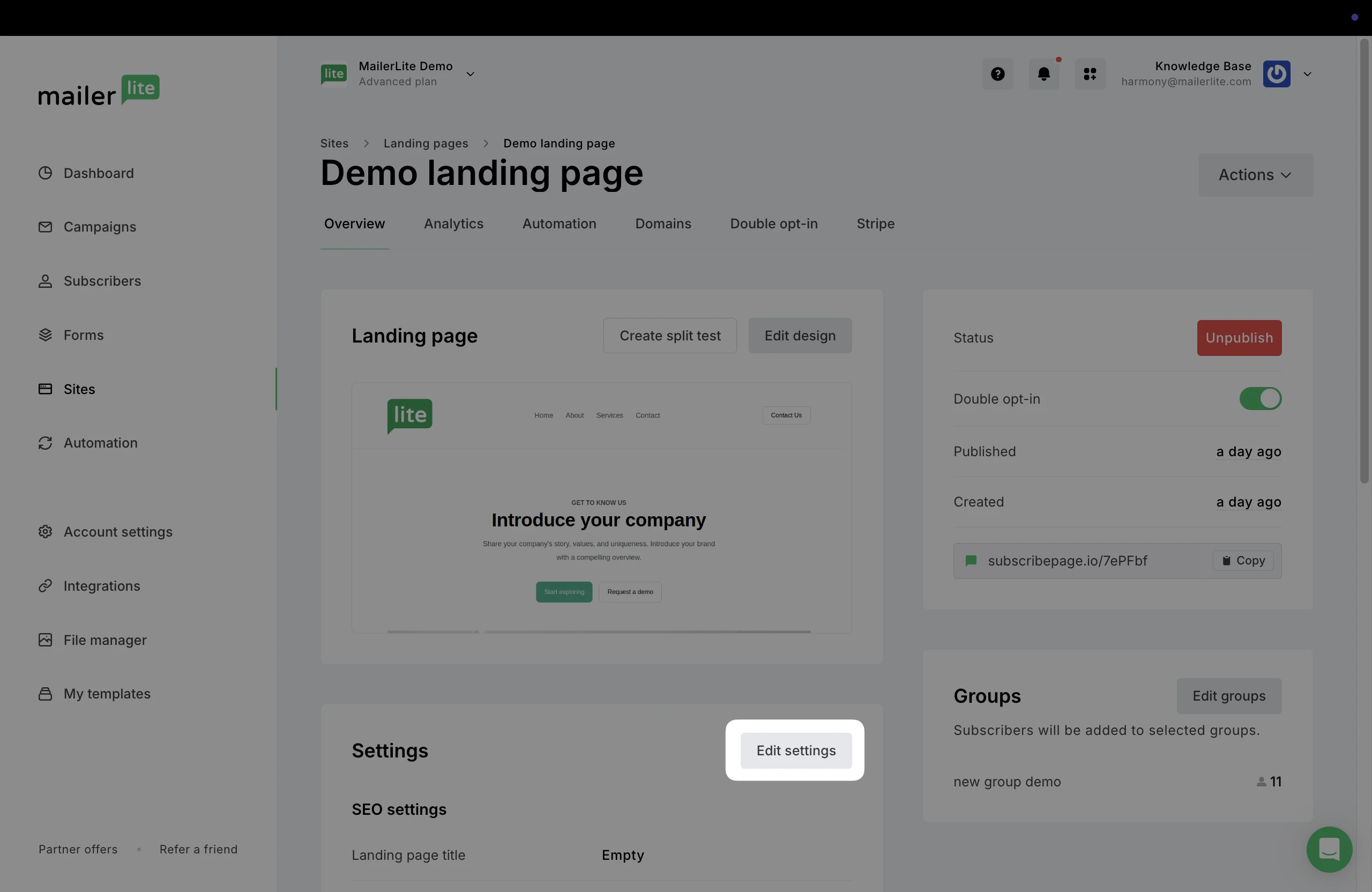Viewport: 1372px width, 892px height.
Task: Copy the subscribepage.io link
Action: coord(1243,561)
